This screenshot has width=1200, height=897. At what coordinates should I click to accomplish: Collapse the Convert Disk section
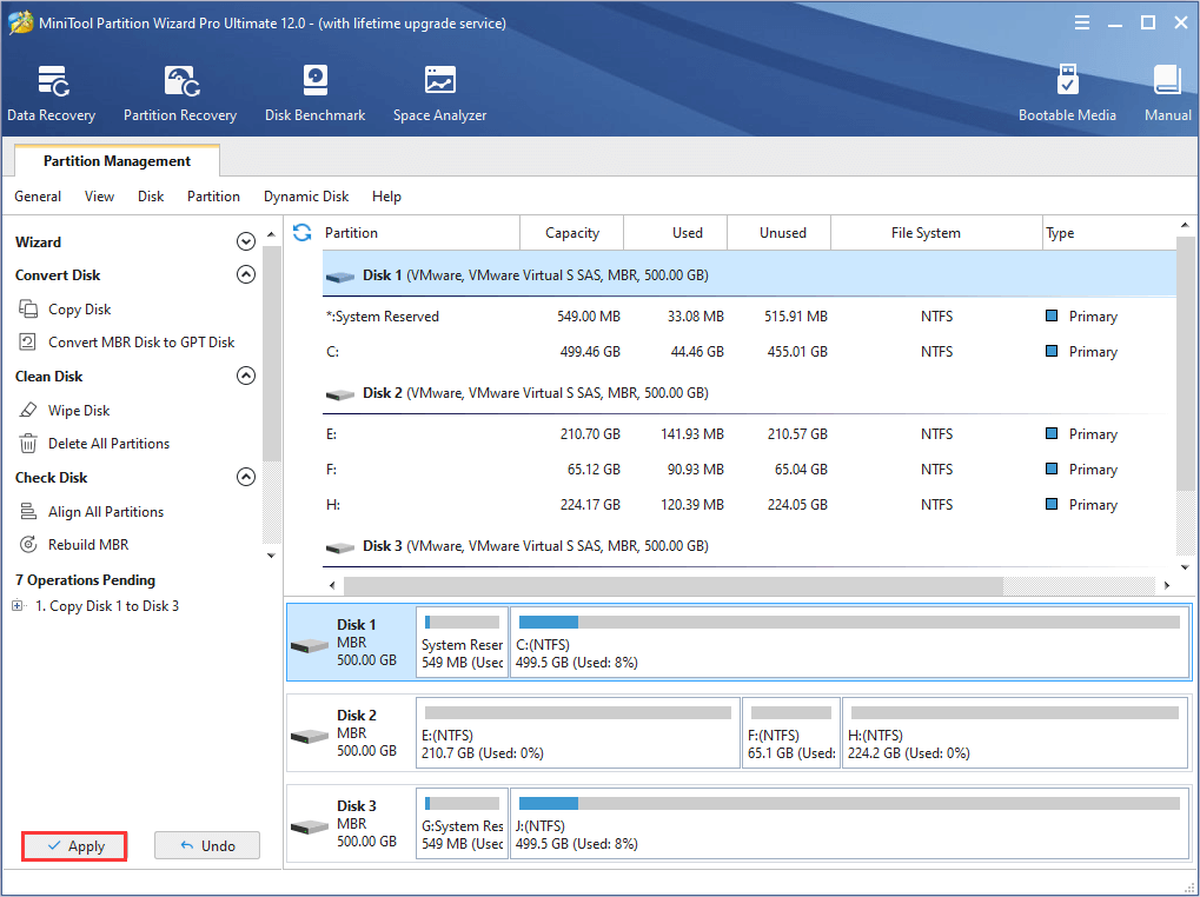[x=246, y=275]
